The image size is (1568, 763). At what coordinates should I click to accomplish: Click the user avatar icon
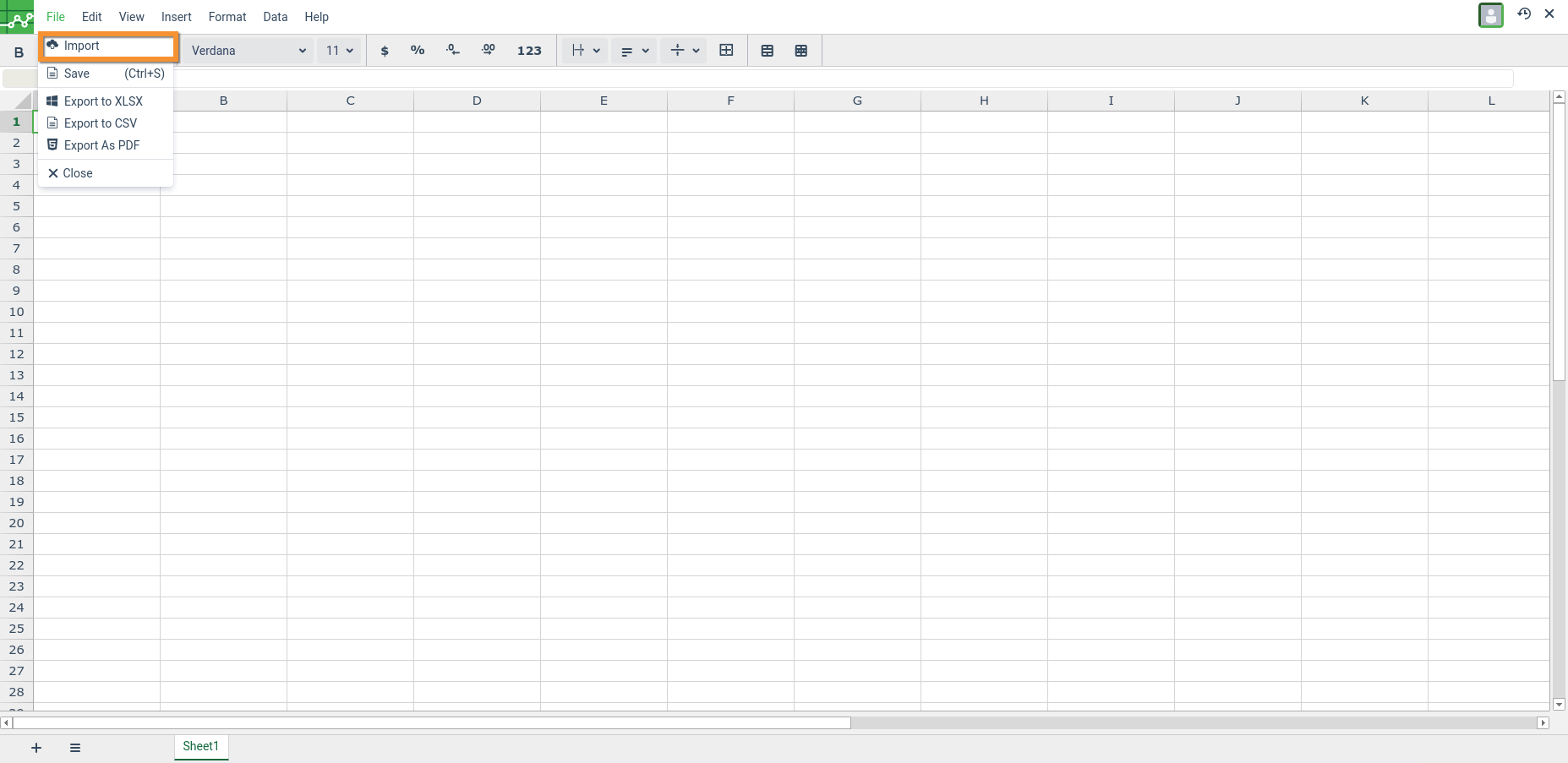tap(1490, 15)
